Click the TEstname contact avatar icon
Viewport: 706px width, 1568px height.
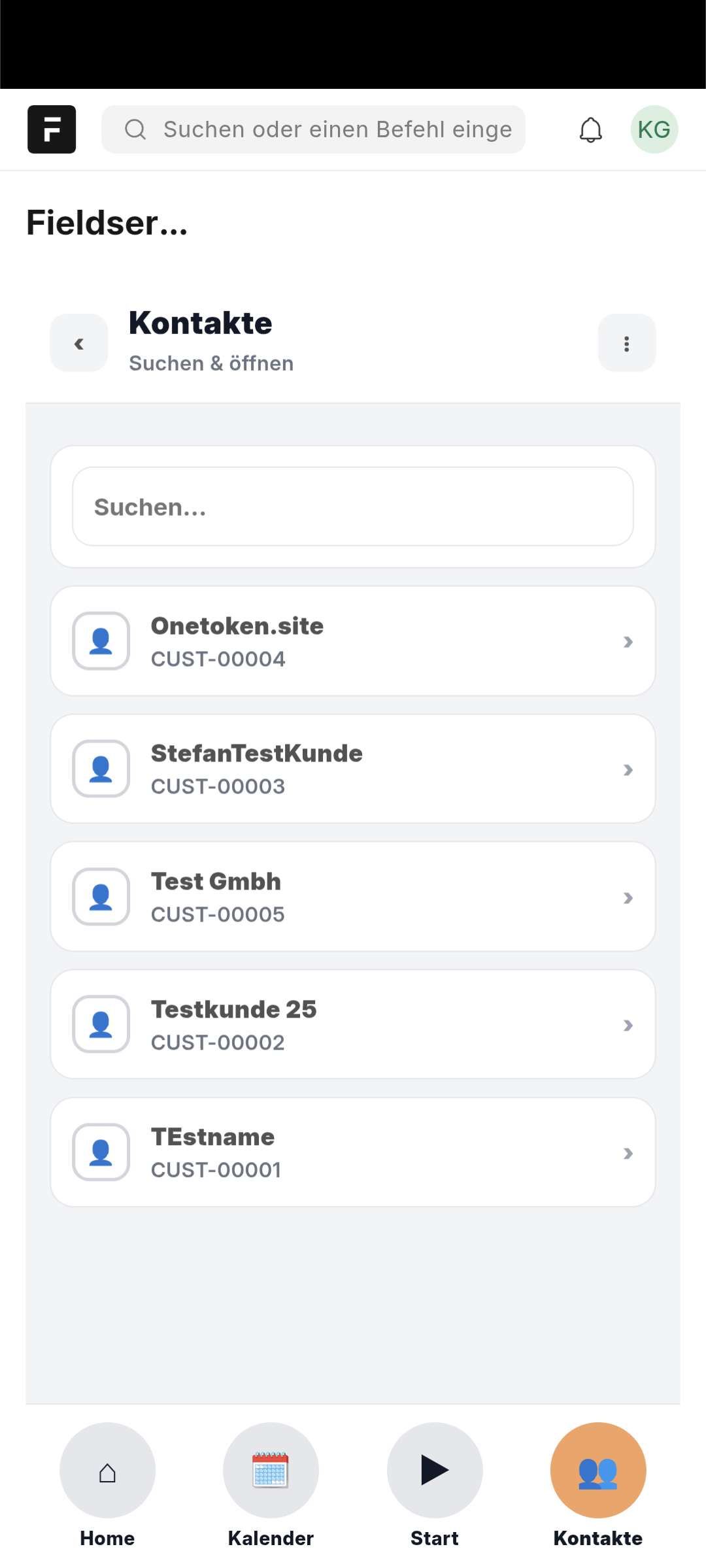(101, 1152)
